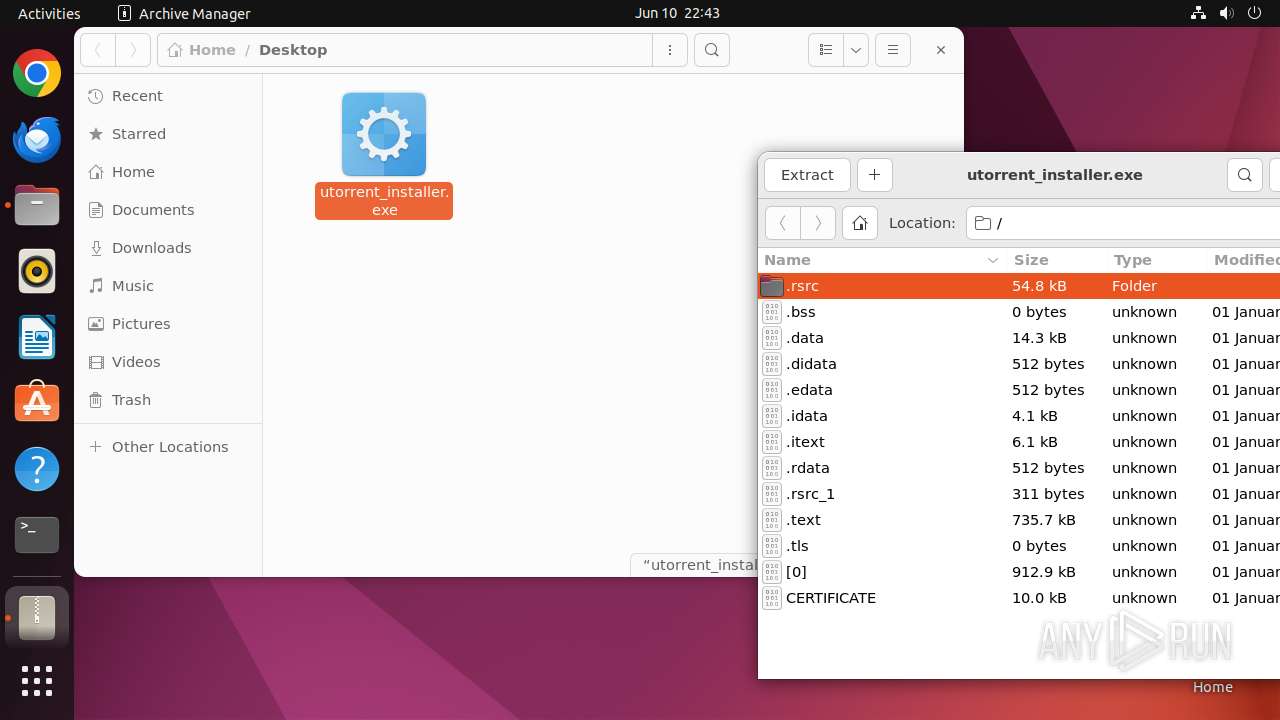Open Pictures in Files sidebar

click(168, 324)
